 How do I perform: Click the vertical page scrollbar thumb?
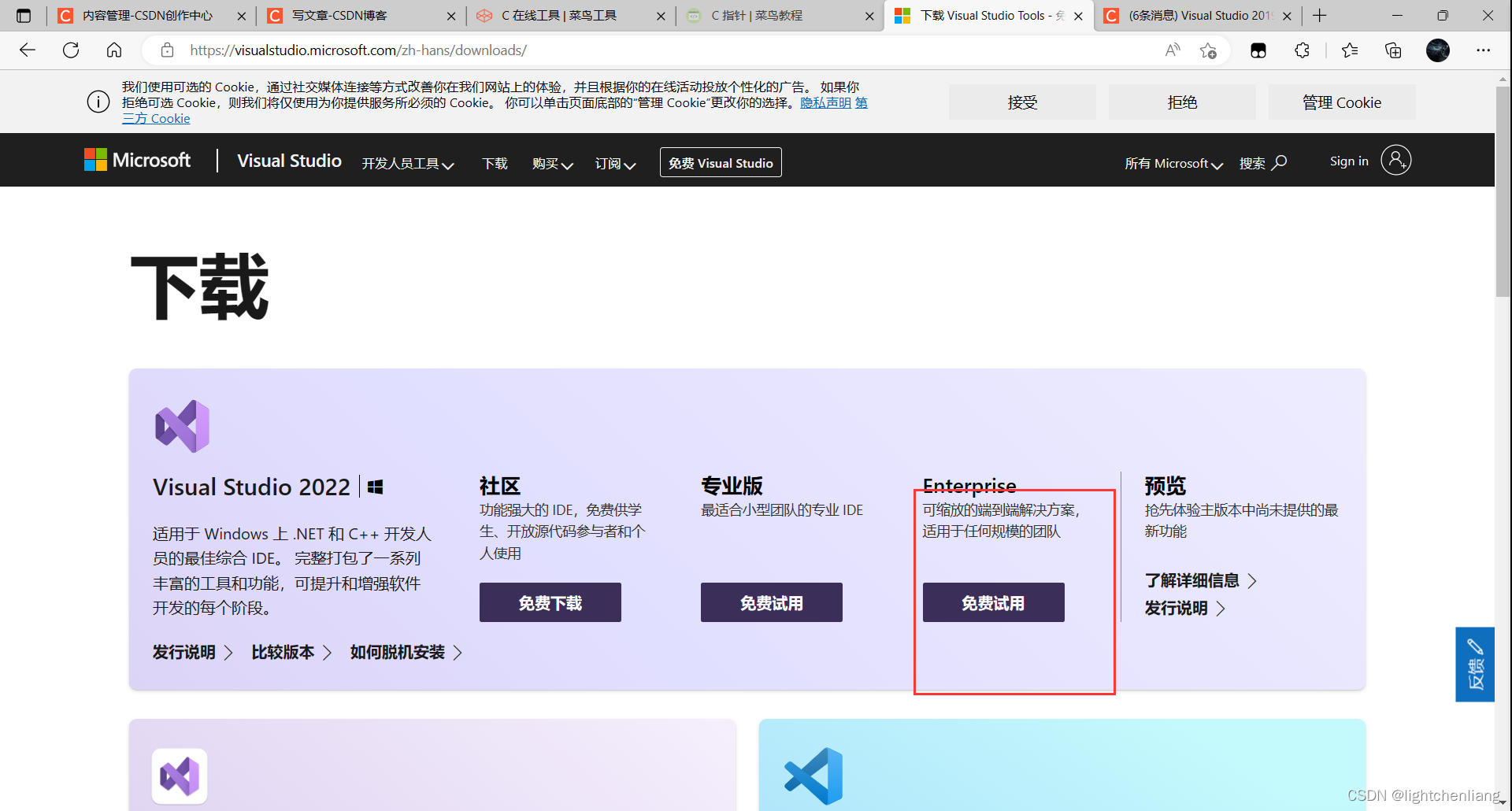click(x=1503, y=191)
